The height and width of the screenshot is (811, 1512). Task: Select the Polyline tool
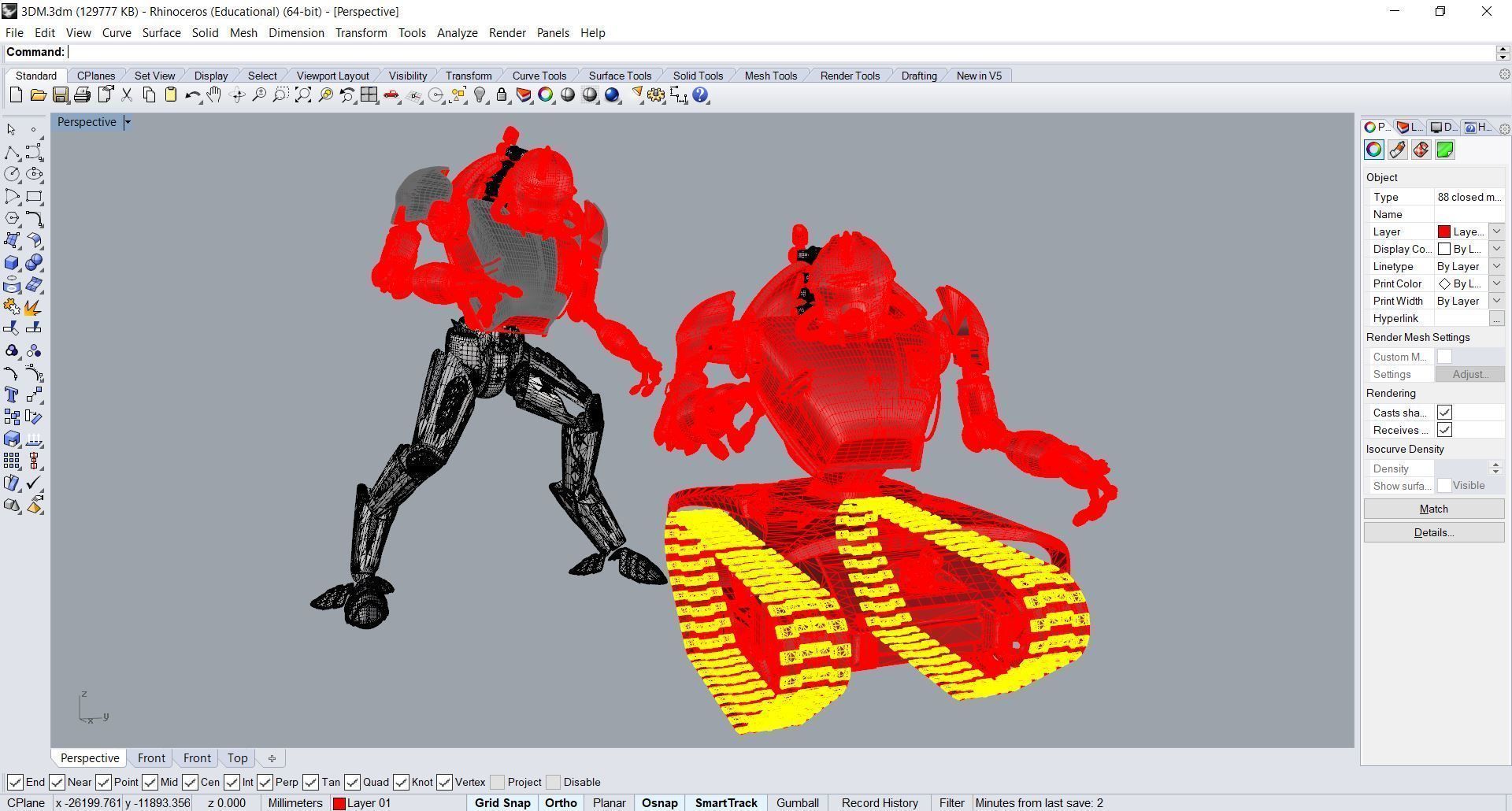12,152
